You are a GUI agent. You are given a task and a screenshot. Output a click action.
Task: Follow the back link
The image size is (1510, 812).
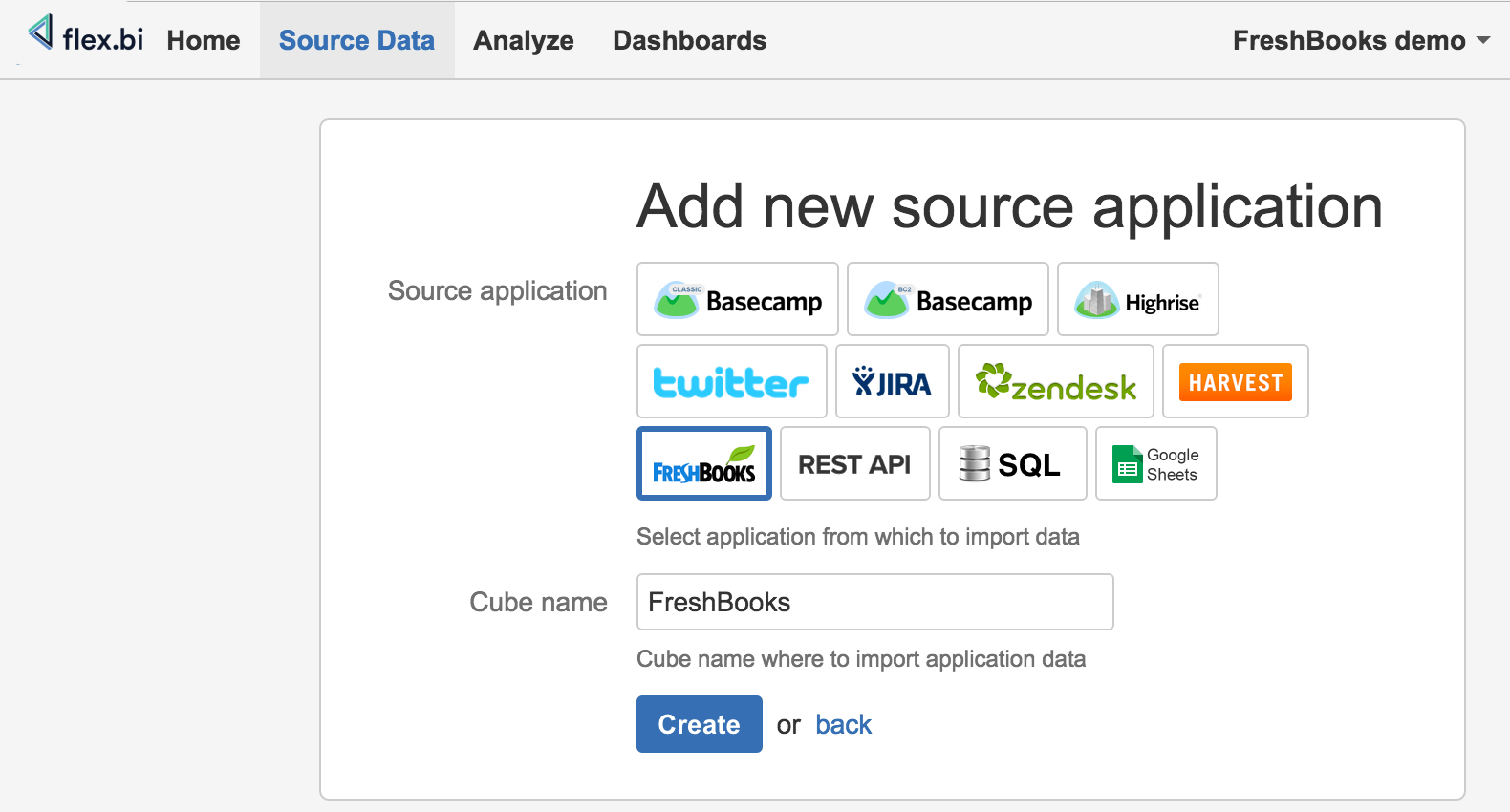coord(843,724)
